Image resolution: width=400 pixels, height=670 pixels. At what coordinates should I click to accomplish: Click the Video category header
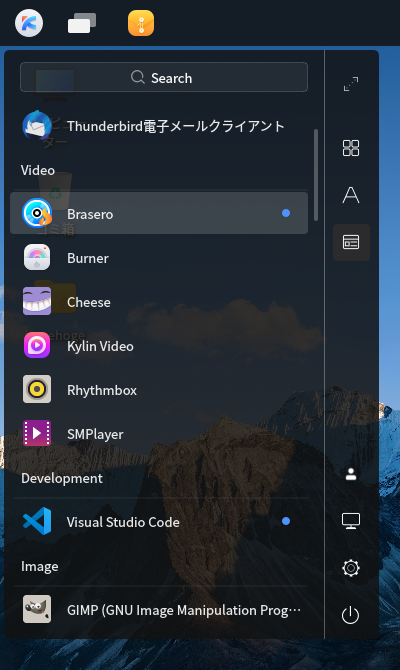tap(38, 170)
